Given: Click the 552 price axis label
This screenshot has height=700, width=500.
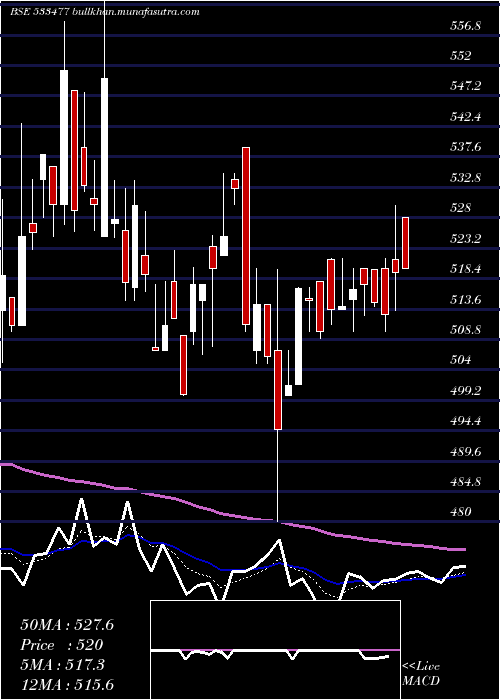Looking at the screenshot, I should 461,56.
